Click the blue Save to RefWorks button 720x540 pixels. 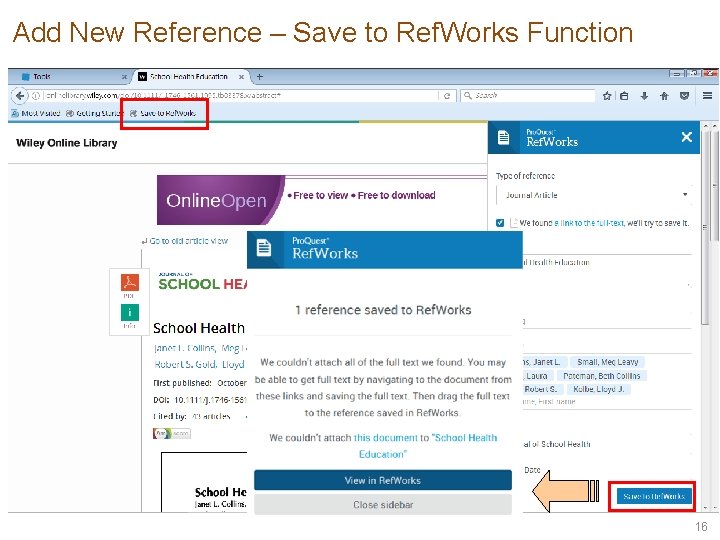(654, 496)
